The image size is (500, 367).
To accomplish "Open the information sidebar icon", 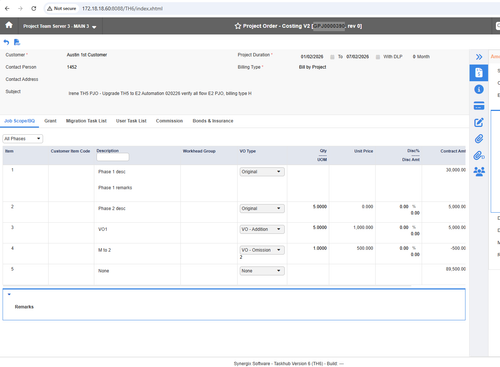I will (x=479, y=89).
